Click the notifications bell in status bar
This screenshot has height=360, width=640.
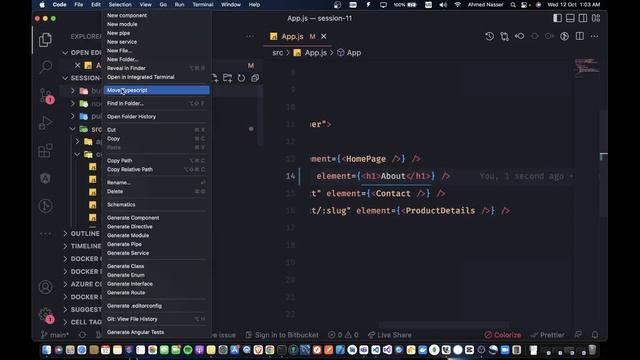[595, 335]
